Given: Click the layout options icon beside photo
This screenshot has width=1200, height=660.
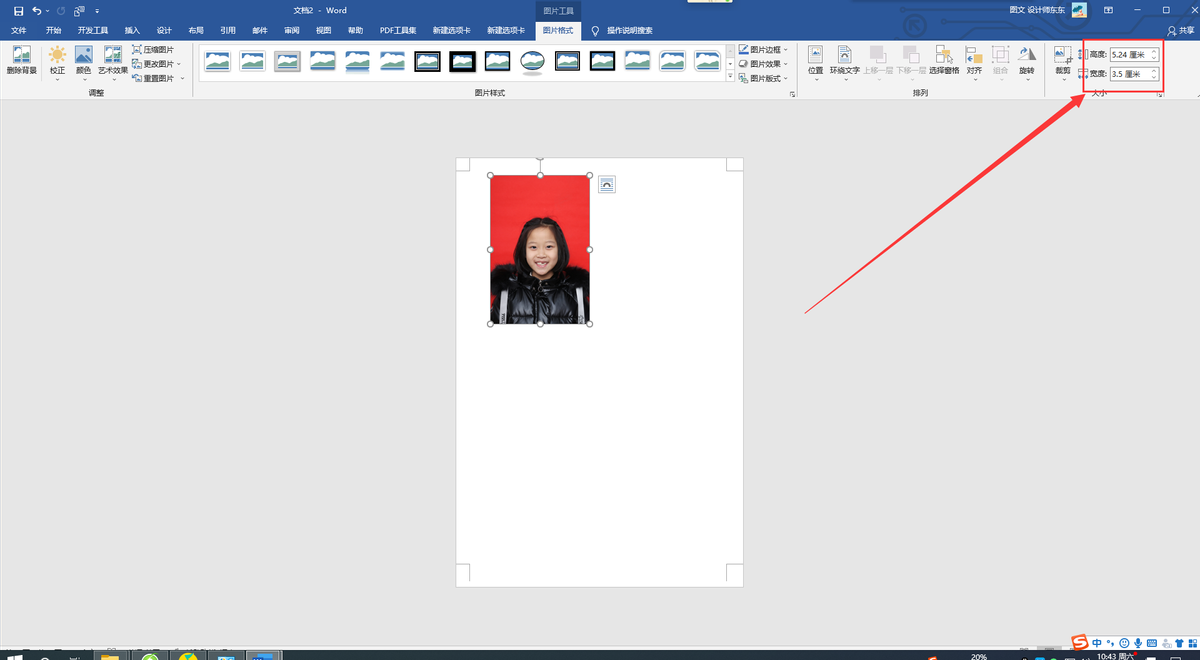Looking at the screenshot, I should [x=607, y=184].
